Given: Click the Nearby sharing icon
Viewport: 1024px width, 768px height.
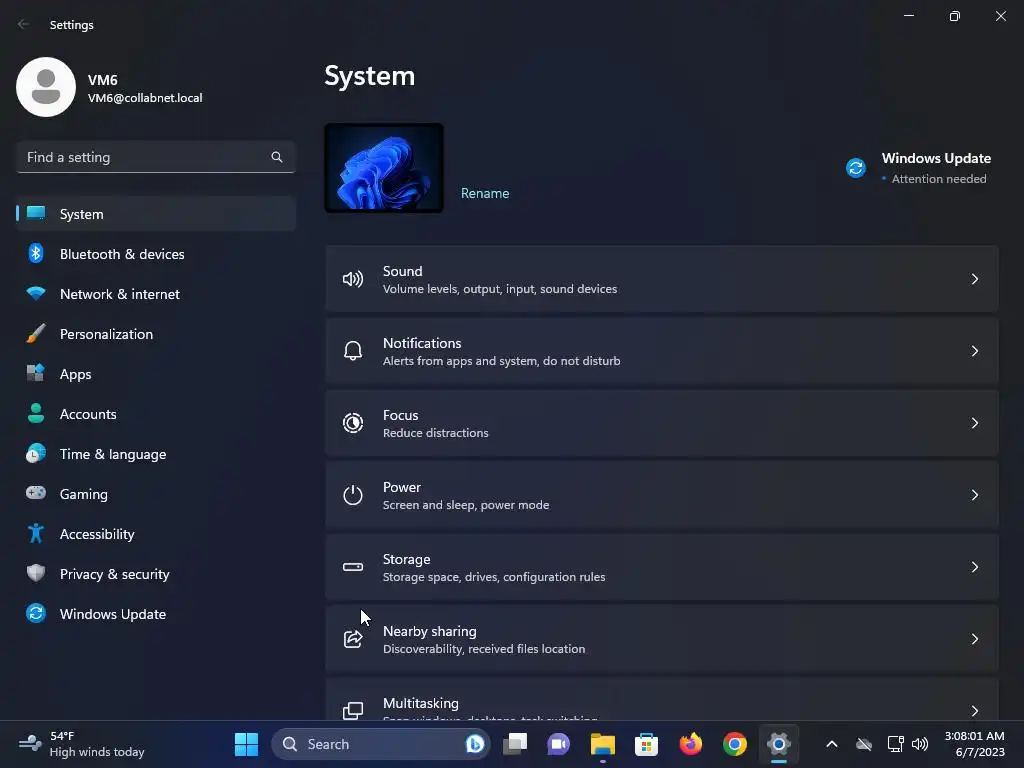Looking at the screenshot, I should pyautogui.click(x=353, y=639).
